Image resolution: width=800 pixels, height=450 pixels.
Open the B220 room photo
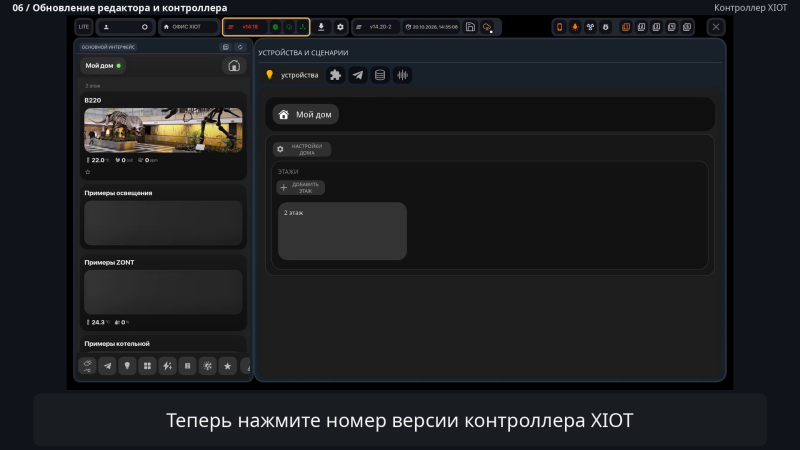click(163, 130)
